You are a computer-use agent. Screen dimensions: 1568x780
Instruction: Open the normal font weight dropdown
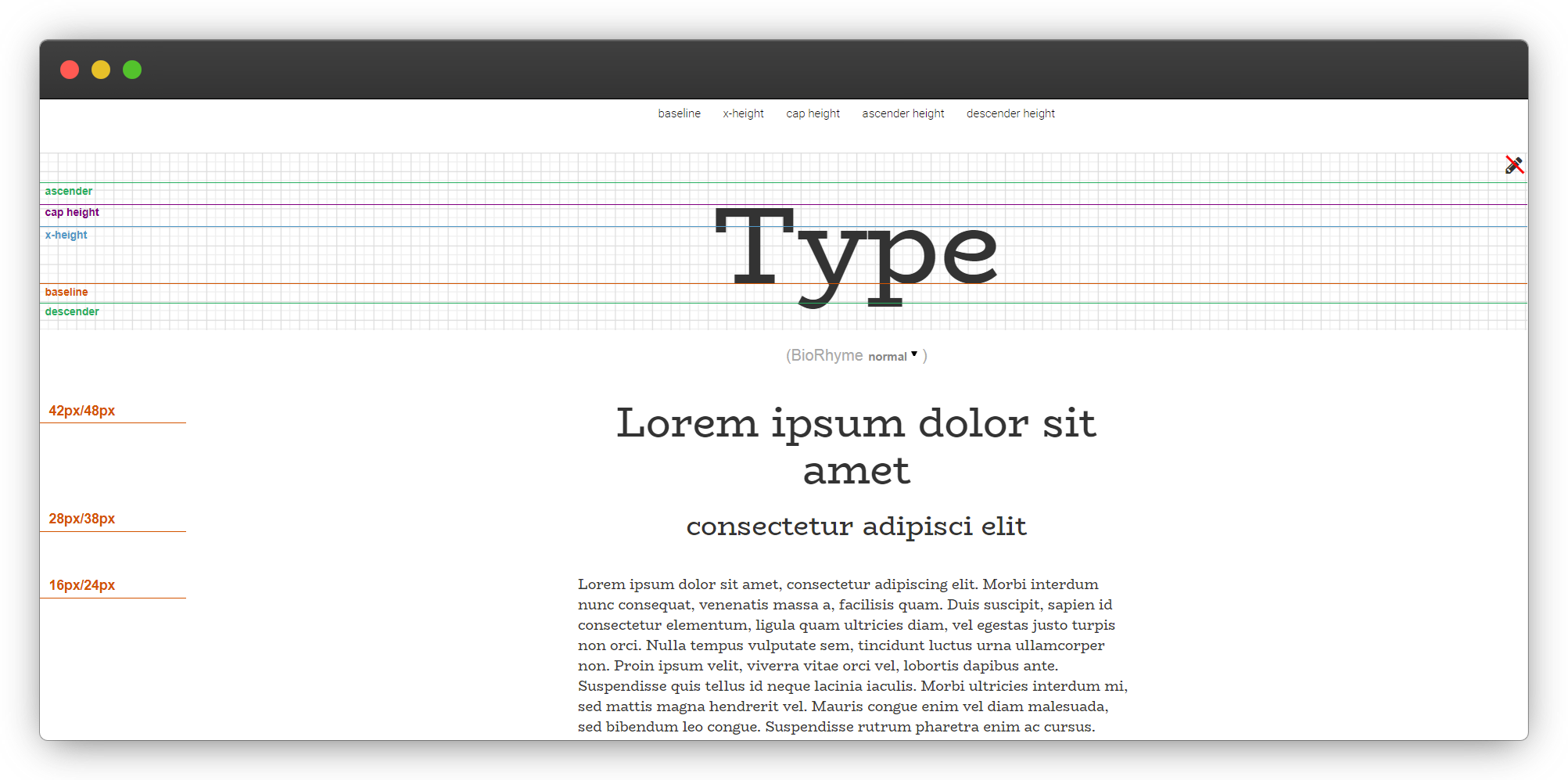pyautogui.click(x=893, y=356)
